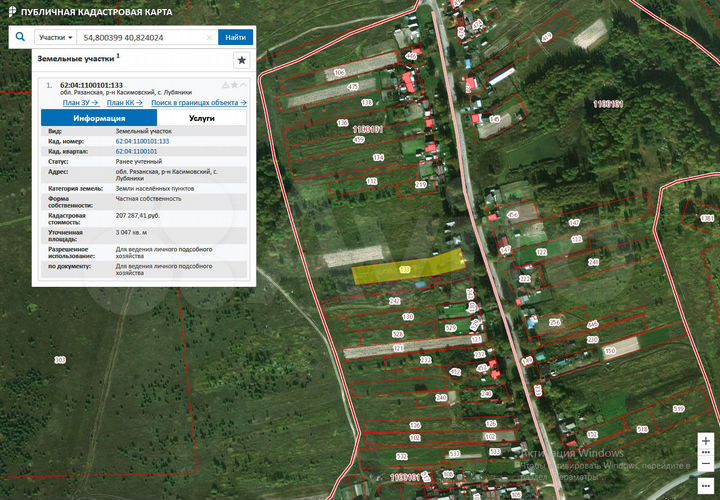Open cadastral quarter 62:04:1100101 link
720x500 pixels.
click(x=136, y=151)
